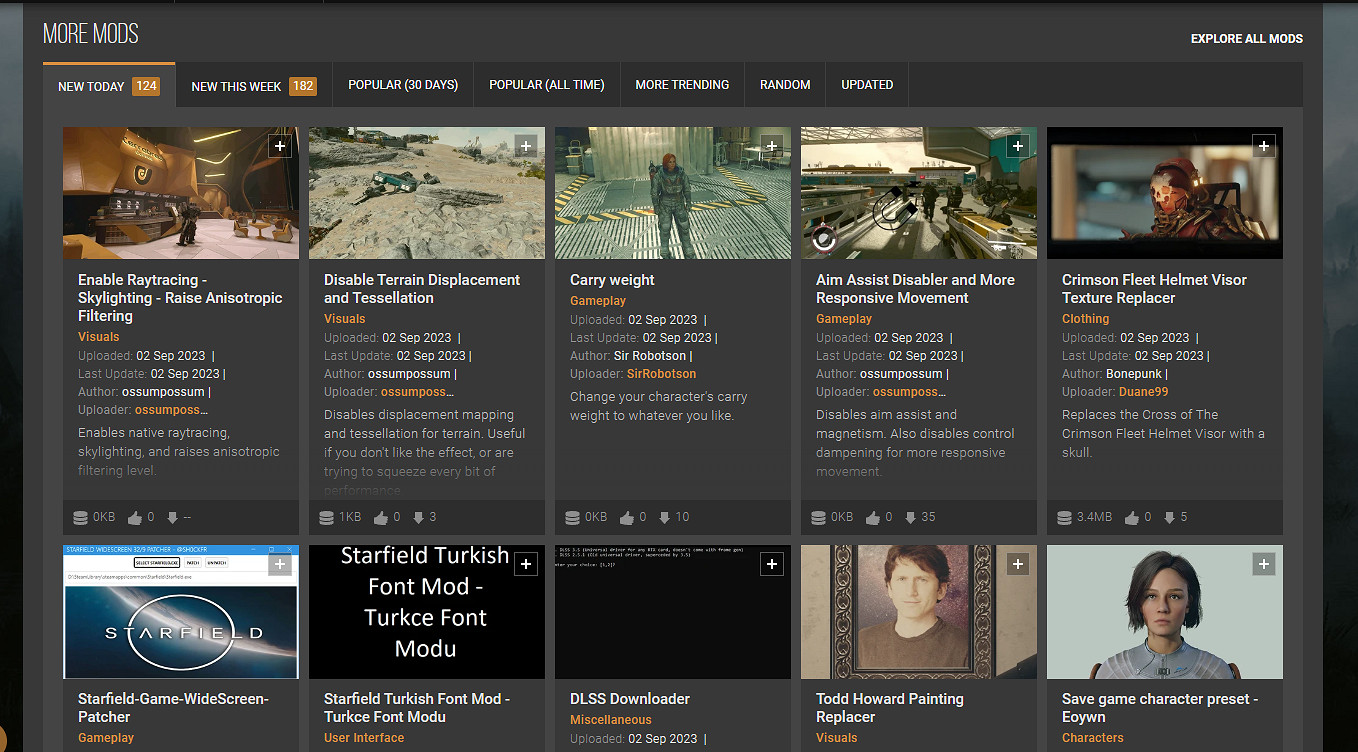Image resolution: width=1358 pixels, height=752 pixels.
Task: Select the Popular (All Time) tab
Action: (546, 85)
